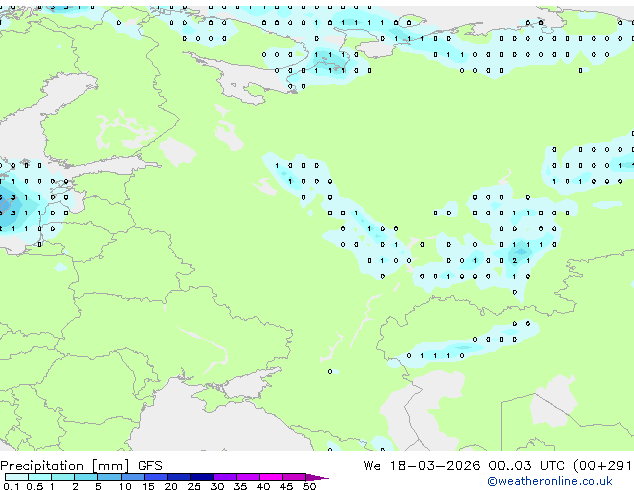Click the '25' legend scale label
This screenshot has width=634, height=490.
click(x=194, y=486)
